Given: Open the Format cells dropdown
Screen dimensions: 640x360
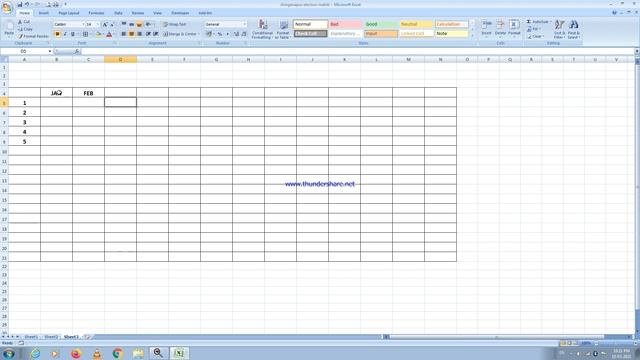Looking at the screenshot, I should coord(514,28).
